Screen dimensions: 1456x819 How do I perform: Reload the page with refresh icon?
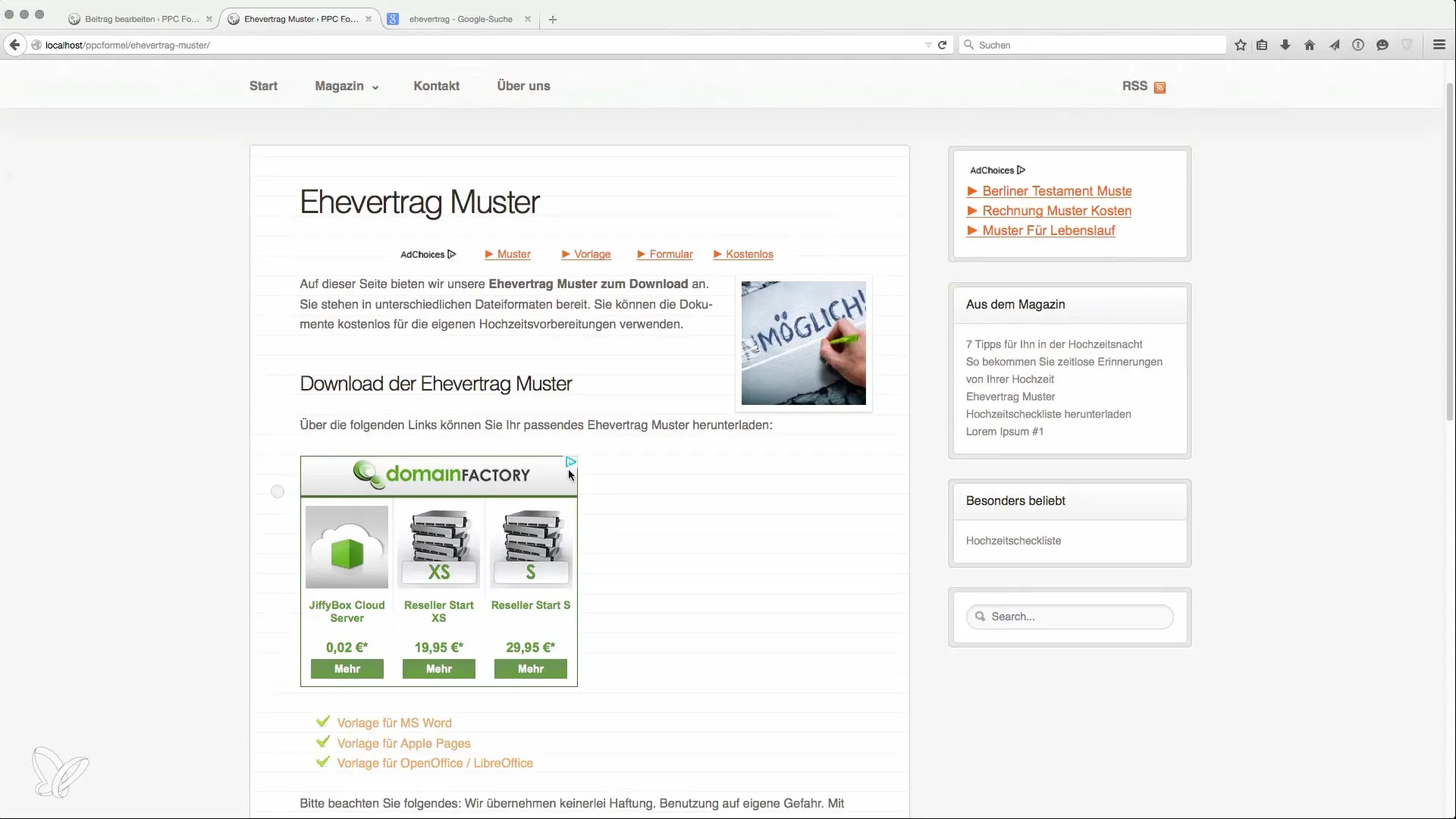tap(942, 45)
